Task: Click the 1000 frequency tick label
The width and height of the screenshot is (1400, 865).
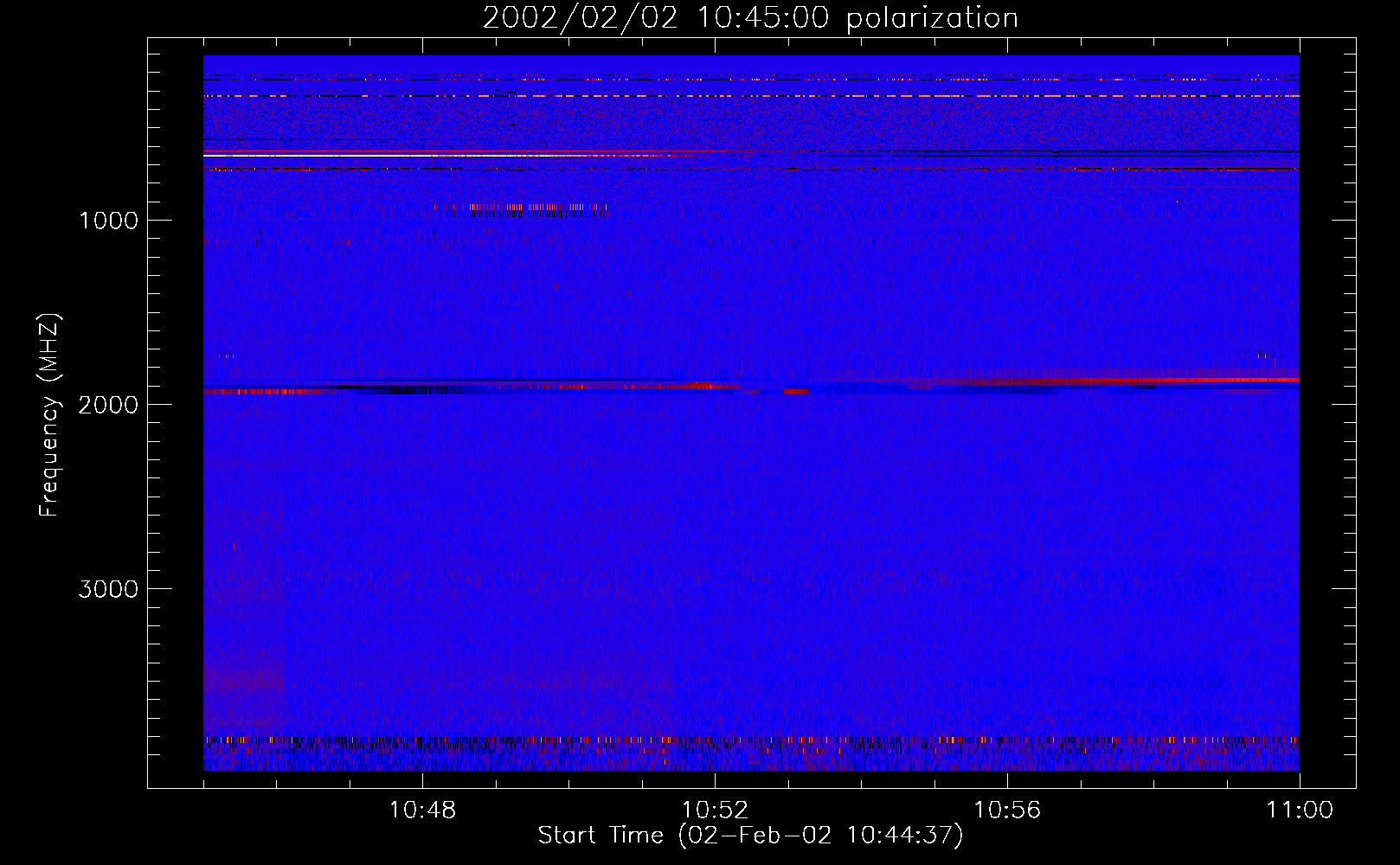Action: click(x=108, y=221)
